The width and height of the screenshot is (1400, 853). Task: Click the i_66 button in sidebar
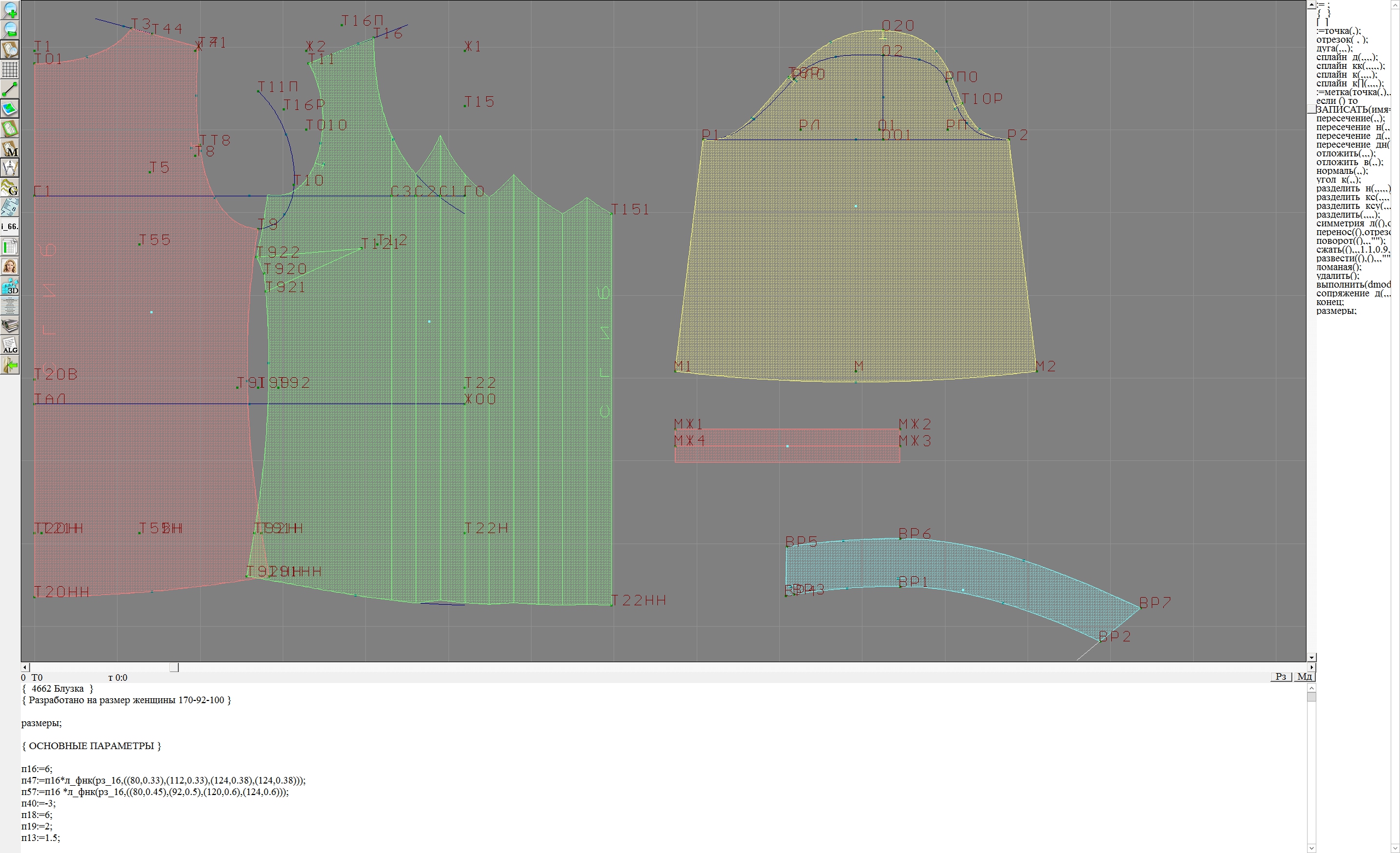pos(10,226)
